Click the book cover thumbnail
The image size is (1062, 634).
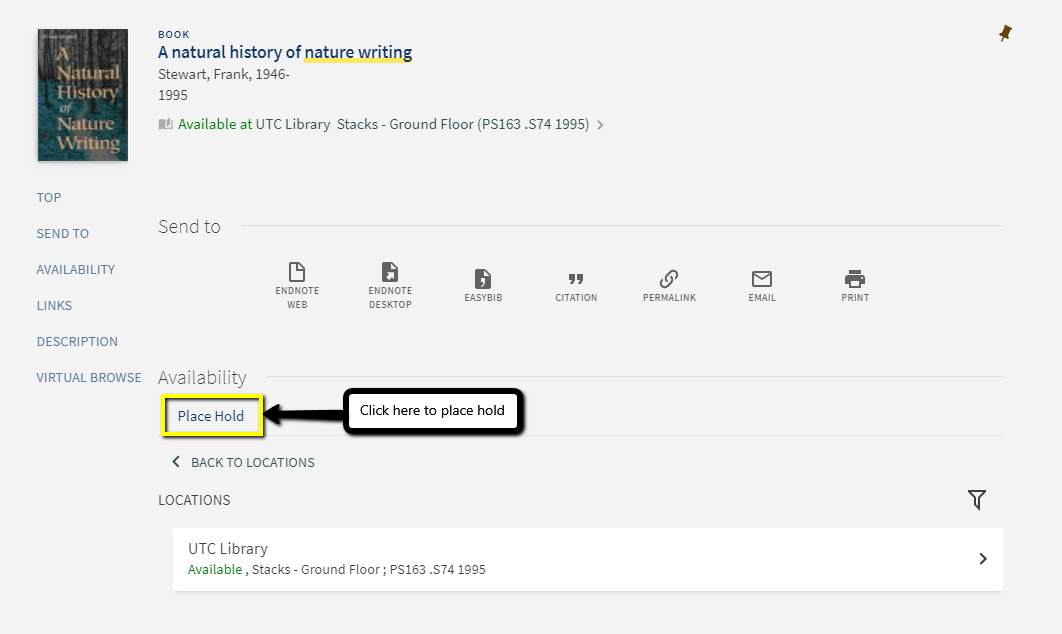pos(83,95)
